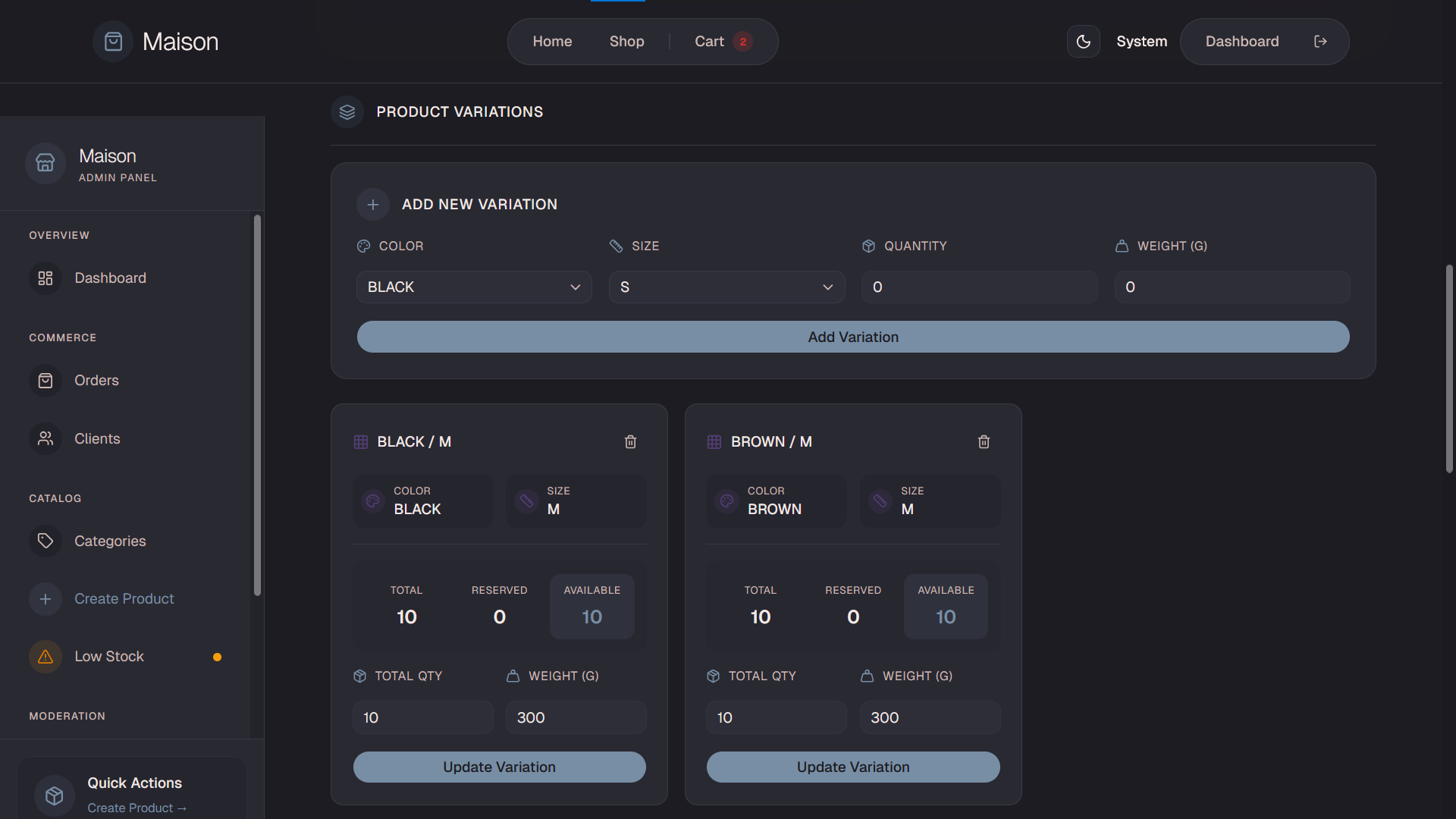Click the weight icon beside BROWN / M WEIGHT (G)
This screenshot has height=819, width=1456.
pyautogui.click(x=867, y=676)
